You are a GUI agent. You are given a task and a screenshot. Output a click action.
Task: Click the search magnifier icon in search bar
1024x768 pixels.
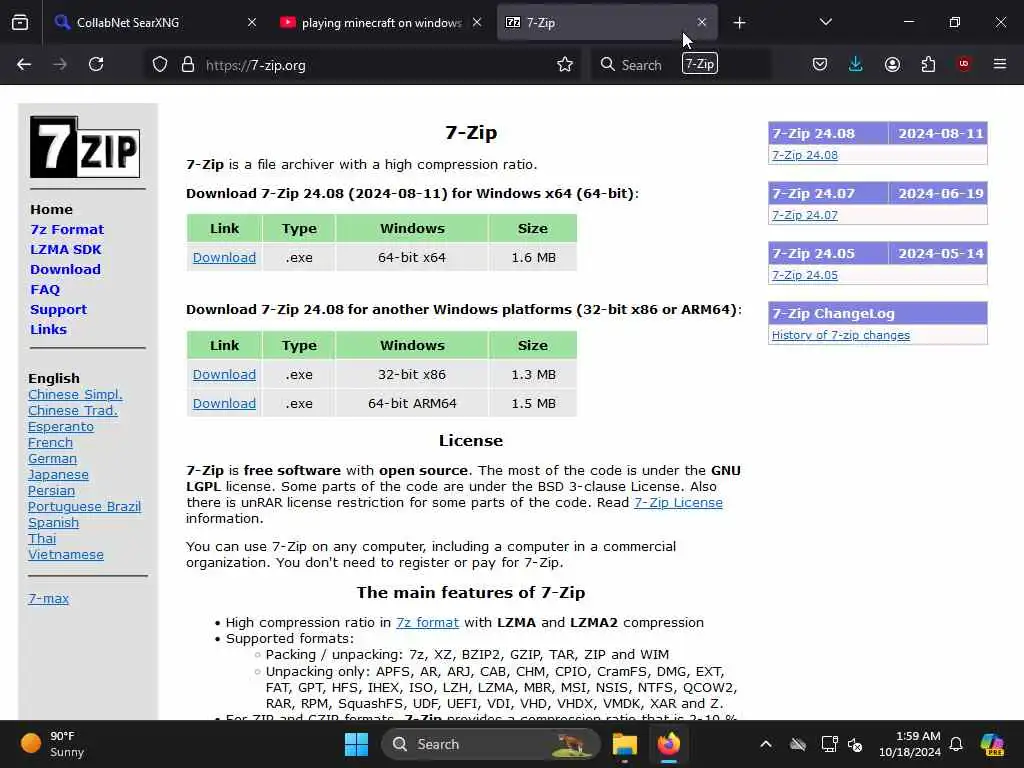(x=607, y=65)
